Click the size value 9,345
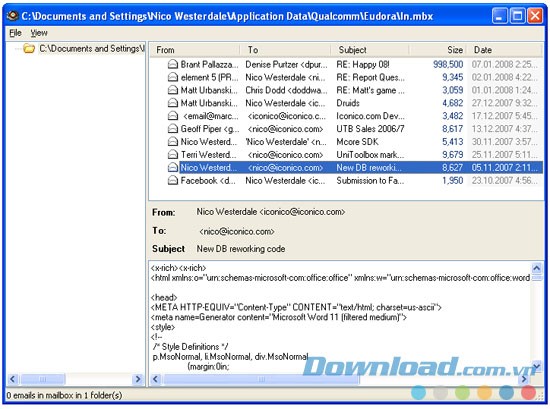The height and width of the screenshot is (409, 550). 452,78
